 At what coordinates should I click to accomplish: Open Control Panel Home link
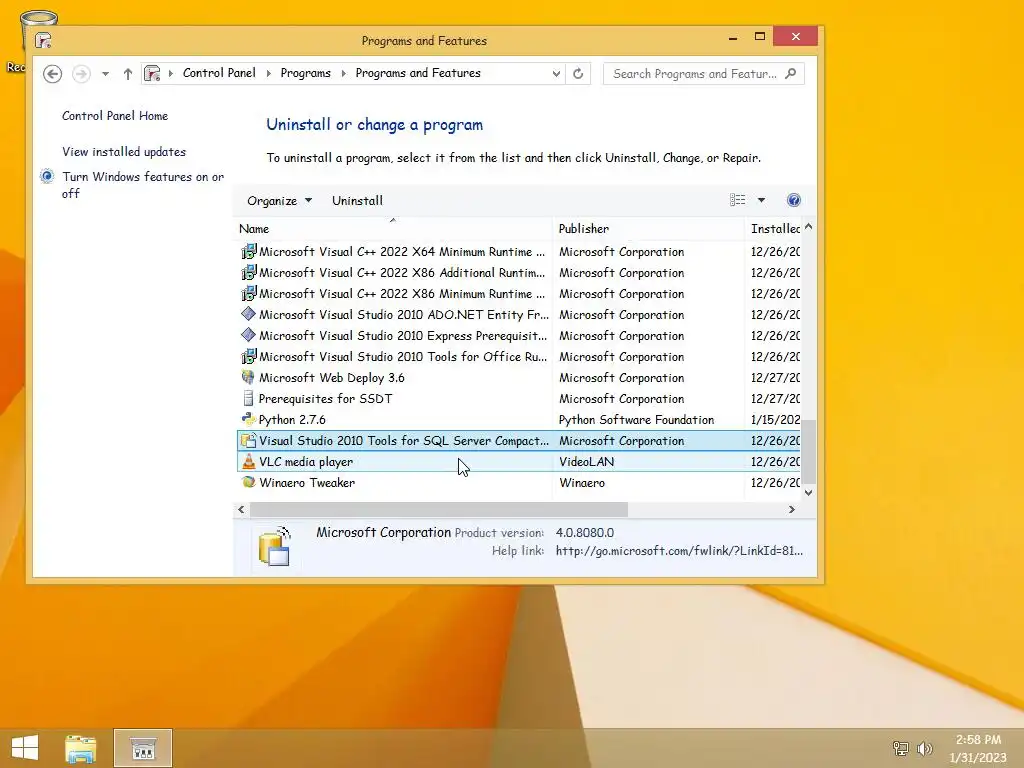click(115, 116)
